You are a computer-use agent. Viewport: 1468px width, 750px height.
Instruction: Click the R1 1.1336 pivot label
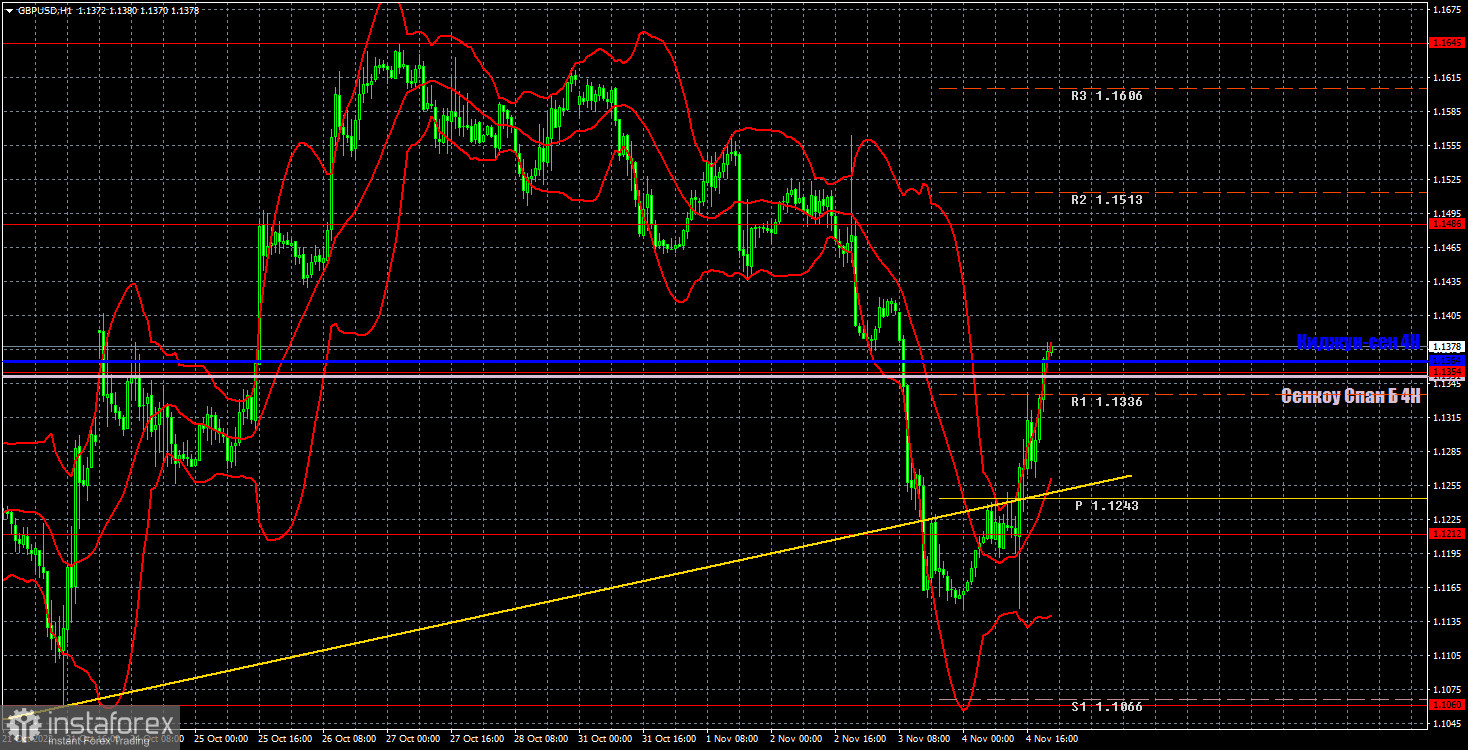(x=1106, y=401)
